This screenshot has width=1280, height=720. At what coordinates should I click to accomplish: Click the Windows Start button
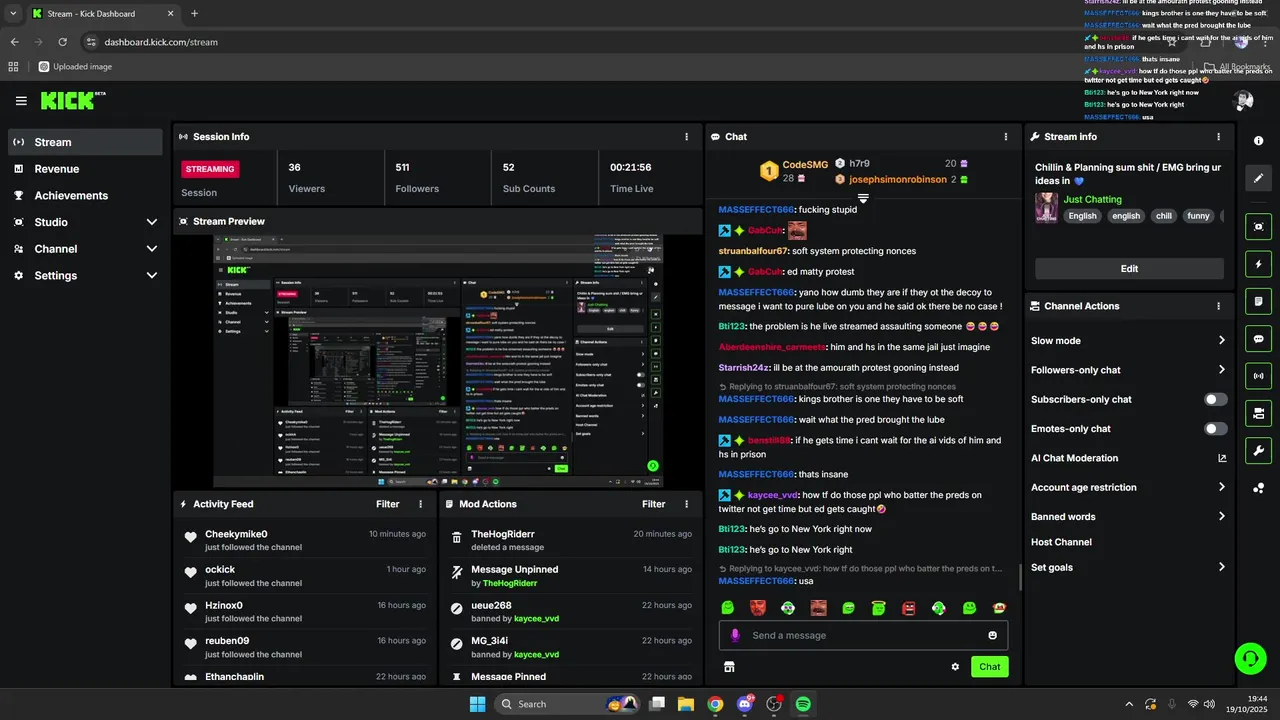[477, 704]
